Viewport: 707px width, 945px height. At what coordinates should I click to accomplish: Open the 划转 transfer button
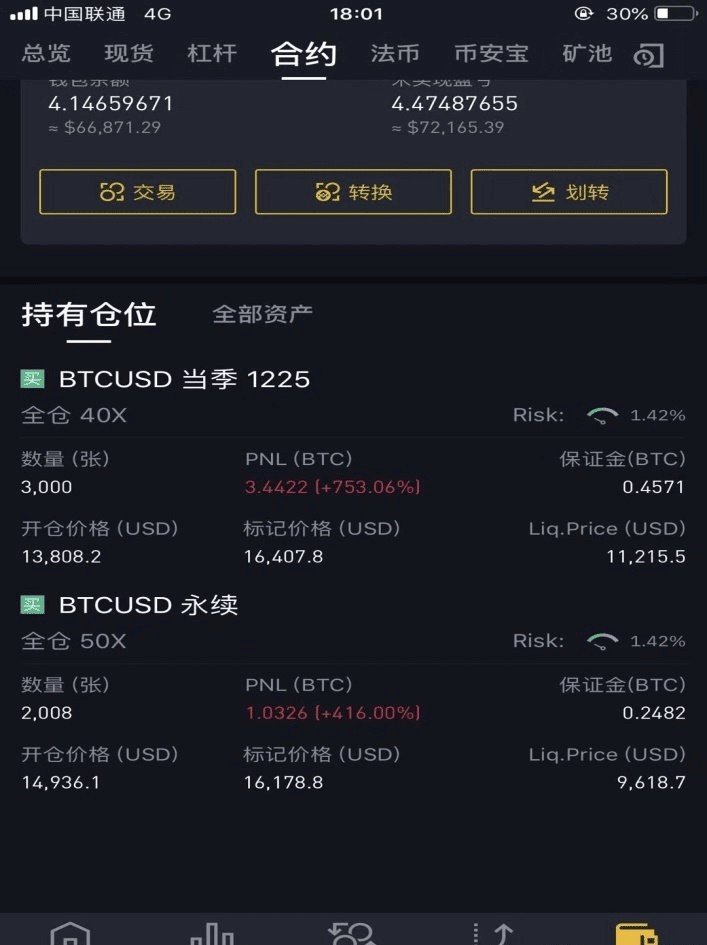pyautogui.click(x=568, y=191)
